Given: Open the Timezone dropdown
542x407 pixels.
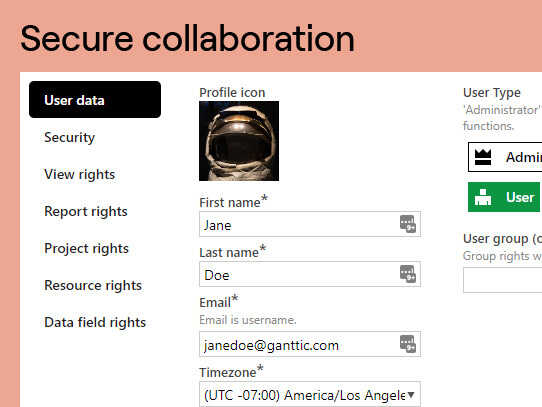Looking at the screenshot, I should click(x=310, y=395).
